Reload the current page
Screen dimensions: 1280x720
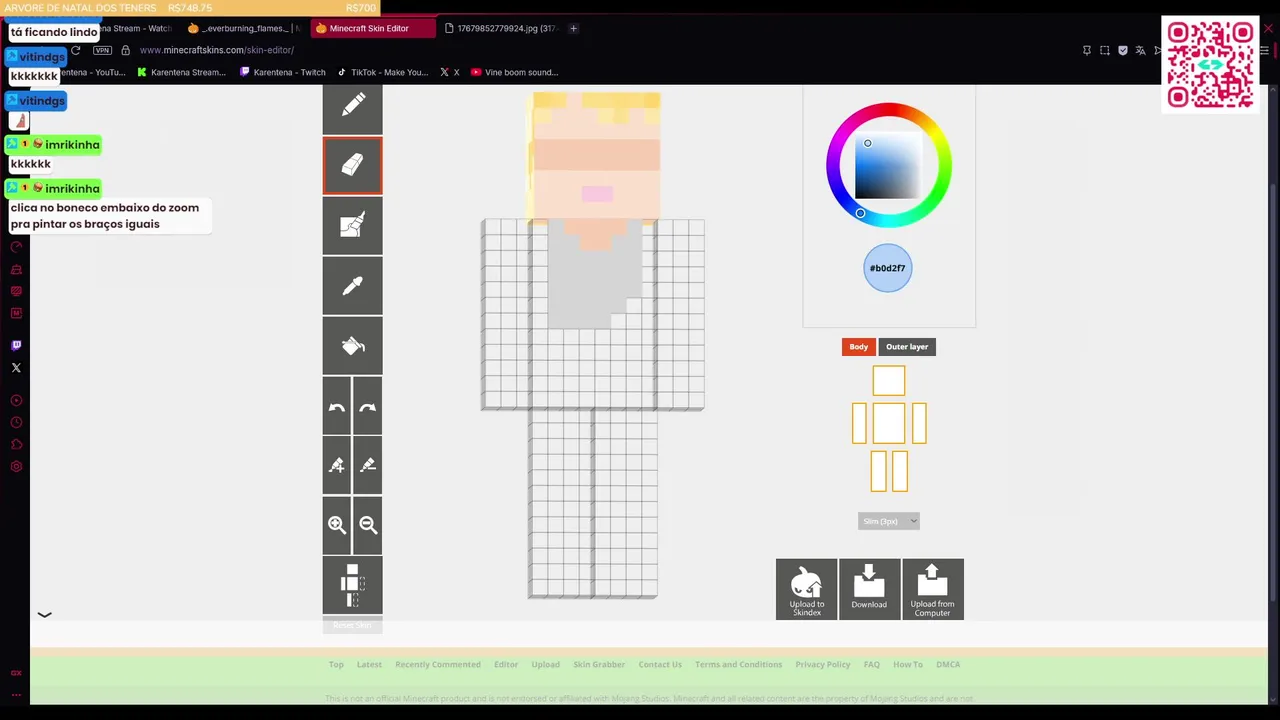tap(75, 50)
